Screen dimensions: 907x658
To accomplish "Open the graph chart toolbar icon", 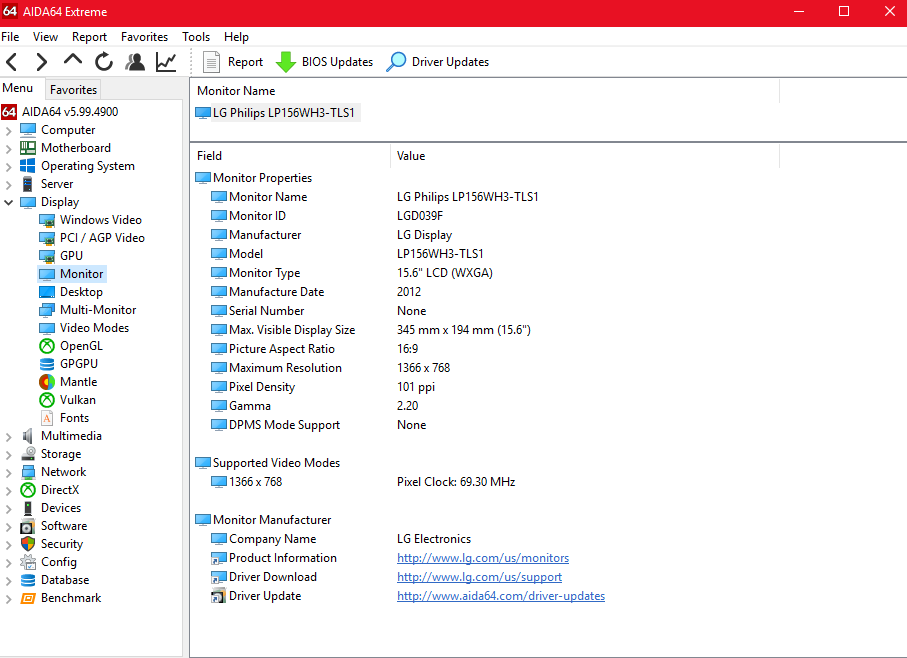I will 166,61.
